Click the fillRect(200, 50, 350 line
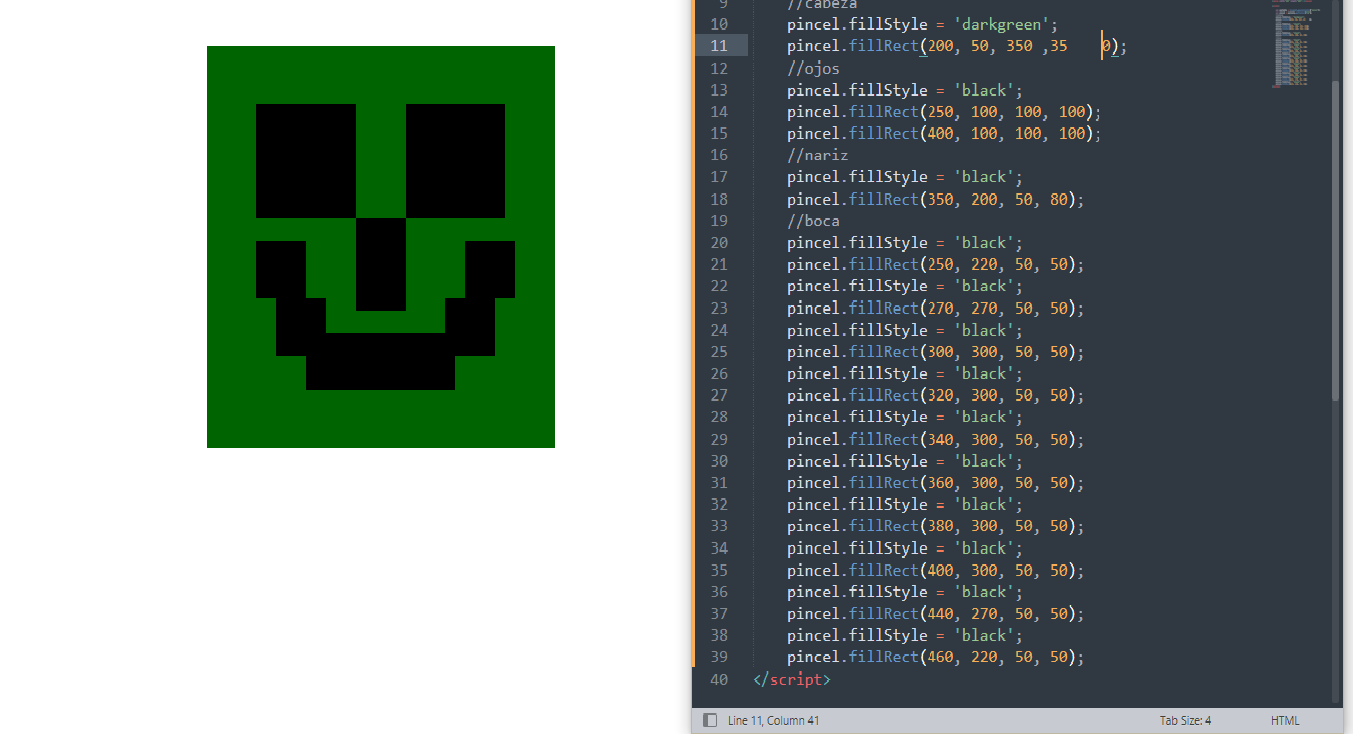The height and width of the screenshot is (734, 1353). click(x=957, y=46)
